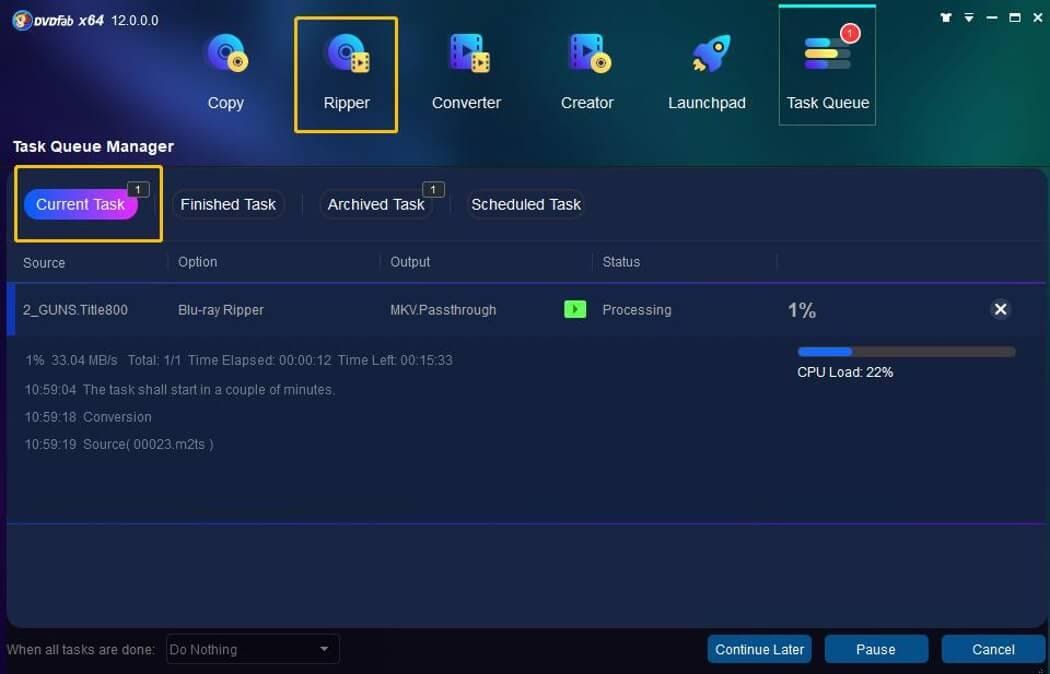
Task: Cancel the 2_GUNS.Title800 task
Action: pyautogui.click(x=1000, y=309)
